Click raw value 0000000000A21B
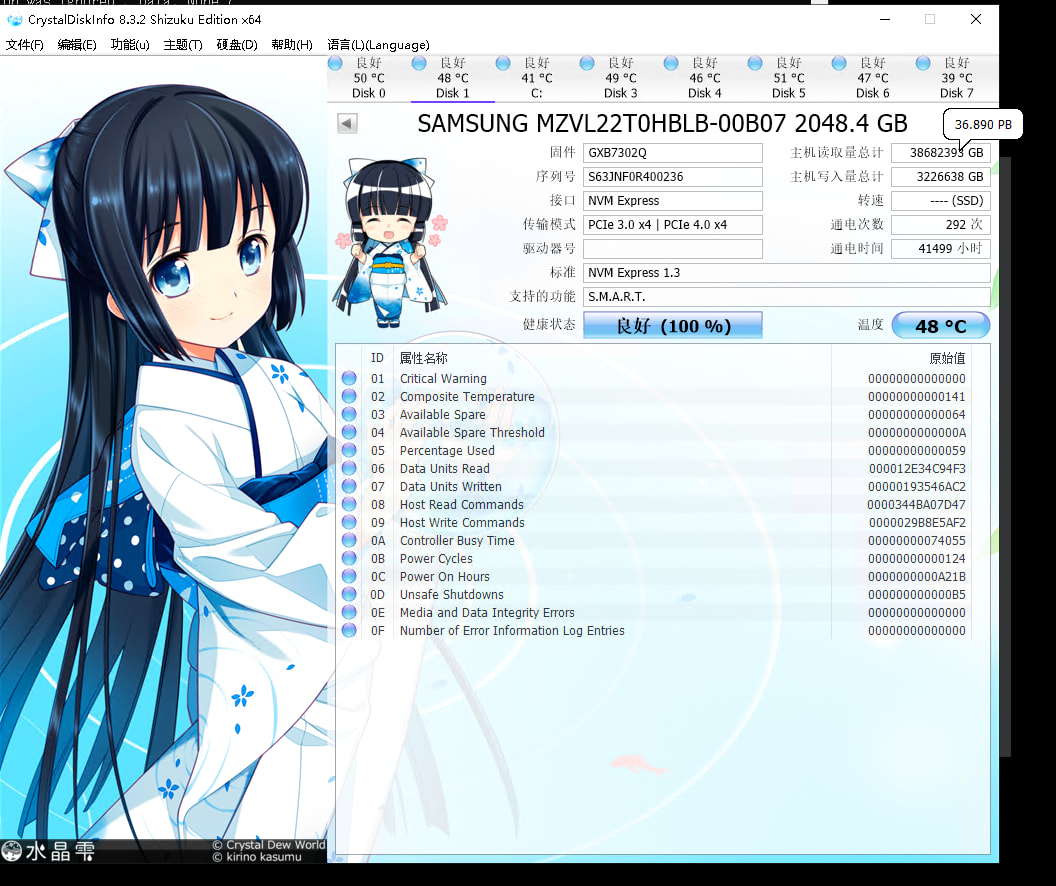 (917, 576)
